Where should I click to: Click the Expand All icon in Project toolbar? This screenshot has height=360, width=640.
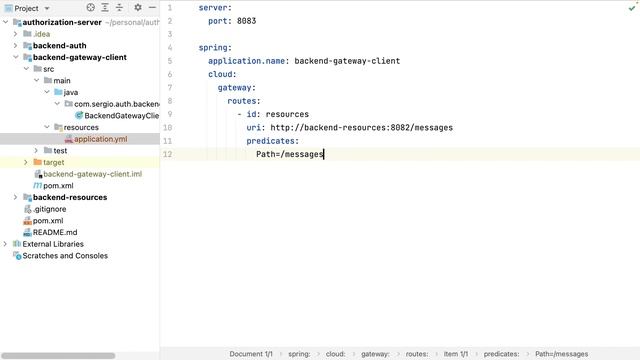105,7
